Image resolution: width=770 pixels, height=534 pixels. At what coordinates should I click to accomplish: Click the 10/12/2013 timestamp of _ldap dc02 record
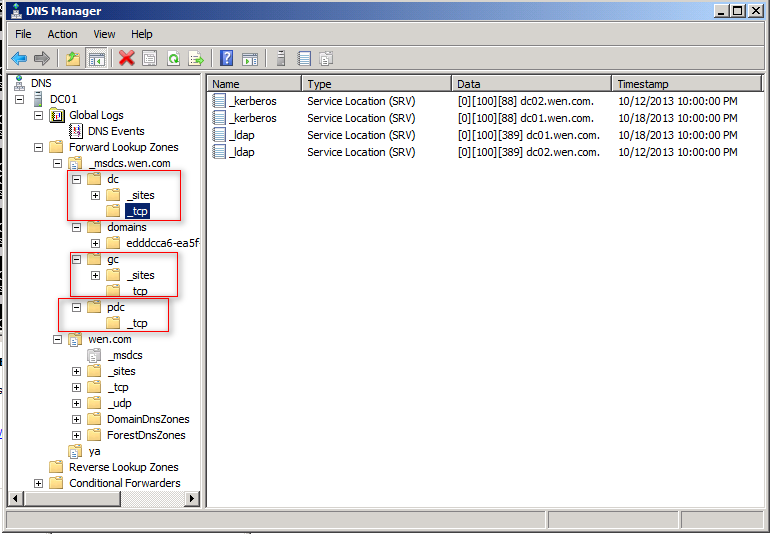(678, 152)
